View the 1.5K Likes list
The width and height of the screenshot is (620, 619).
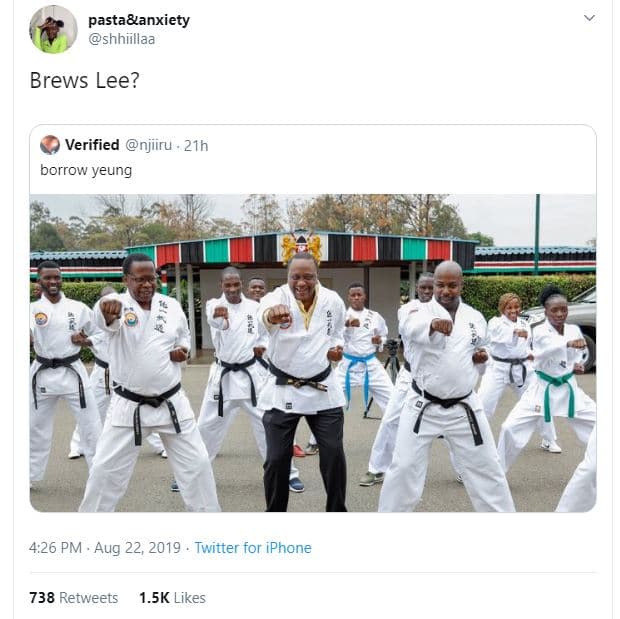[x=172, y=598]
